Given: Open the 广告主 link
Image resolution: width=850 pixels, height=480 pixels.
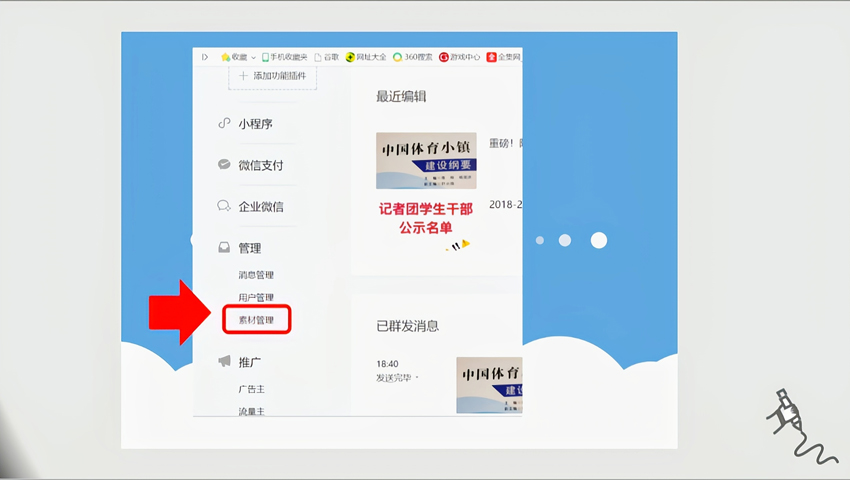Looking at the screenshot, I should click(x=252, y=389).
